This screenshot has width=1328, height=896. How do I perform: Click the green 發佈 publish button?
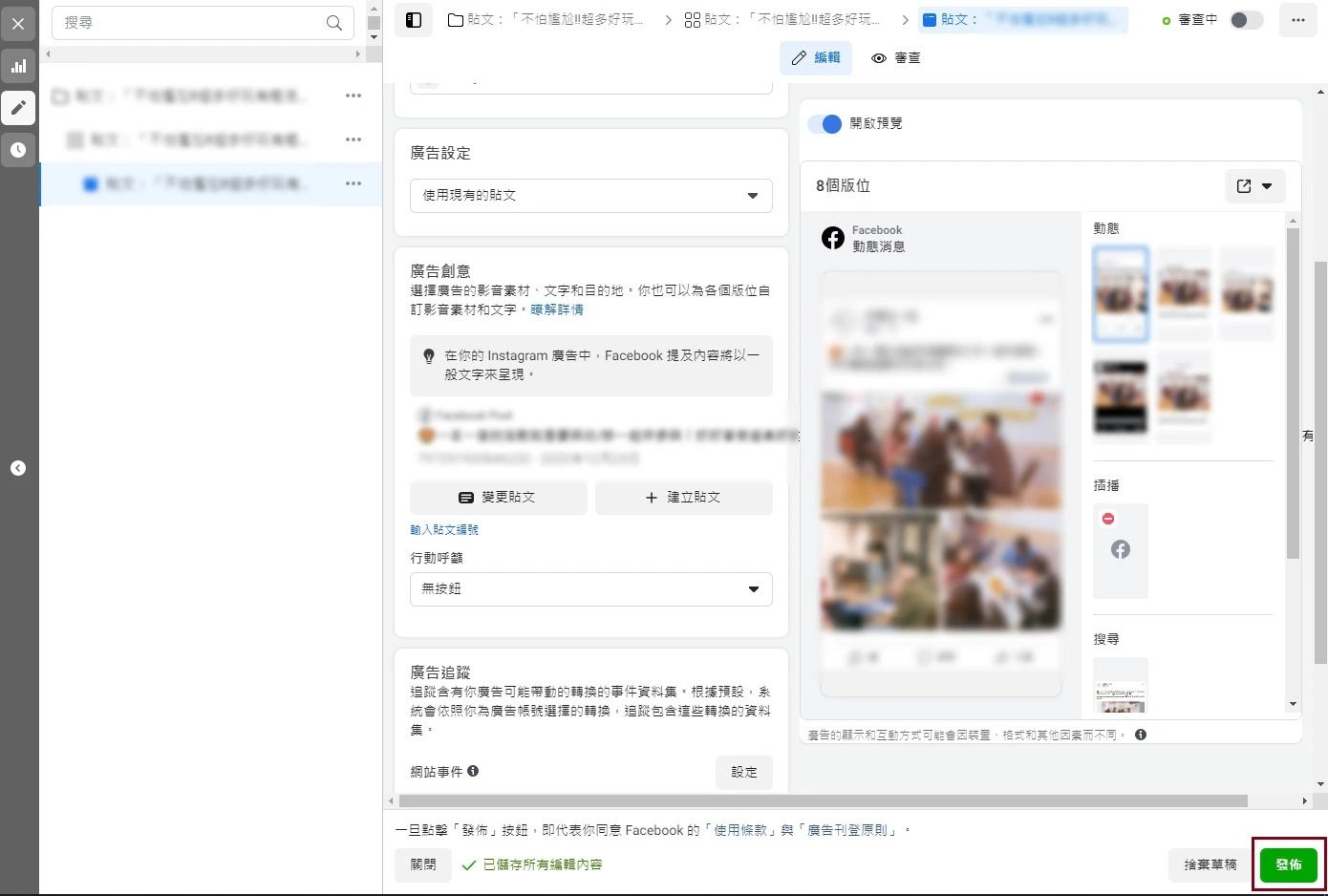[1288, 864]
